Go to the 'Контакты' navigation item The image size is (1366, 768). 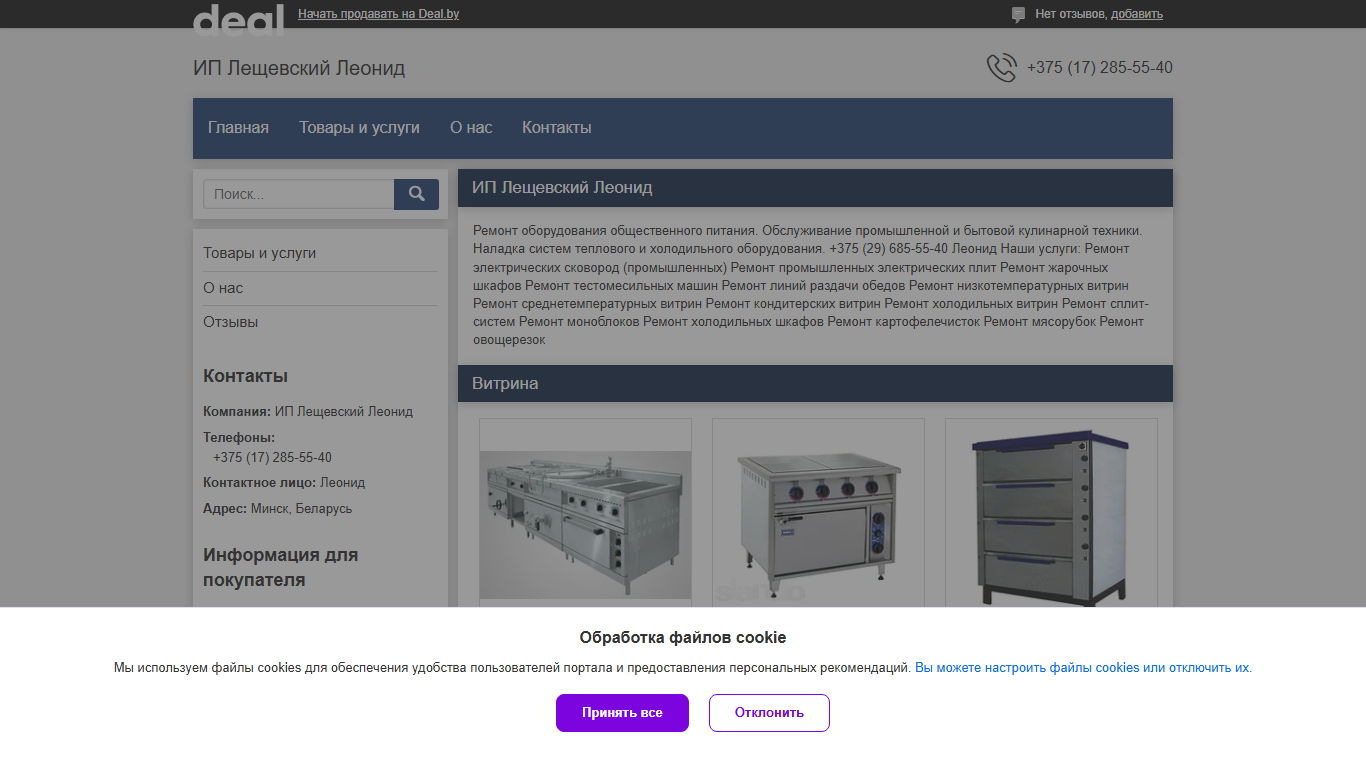[x=557, y=128]
